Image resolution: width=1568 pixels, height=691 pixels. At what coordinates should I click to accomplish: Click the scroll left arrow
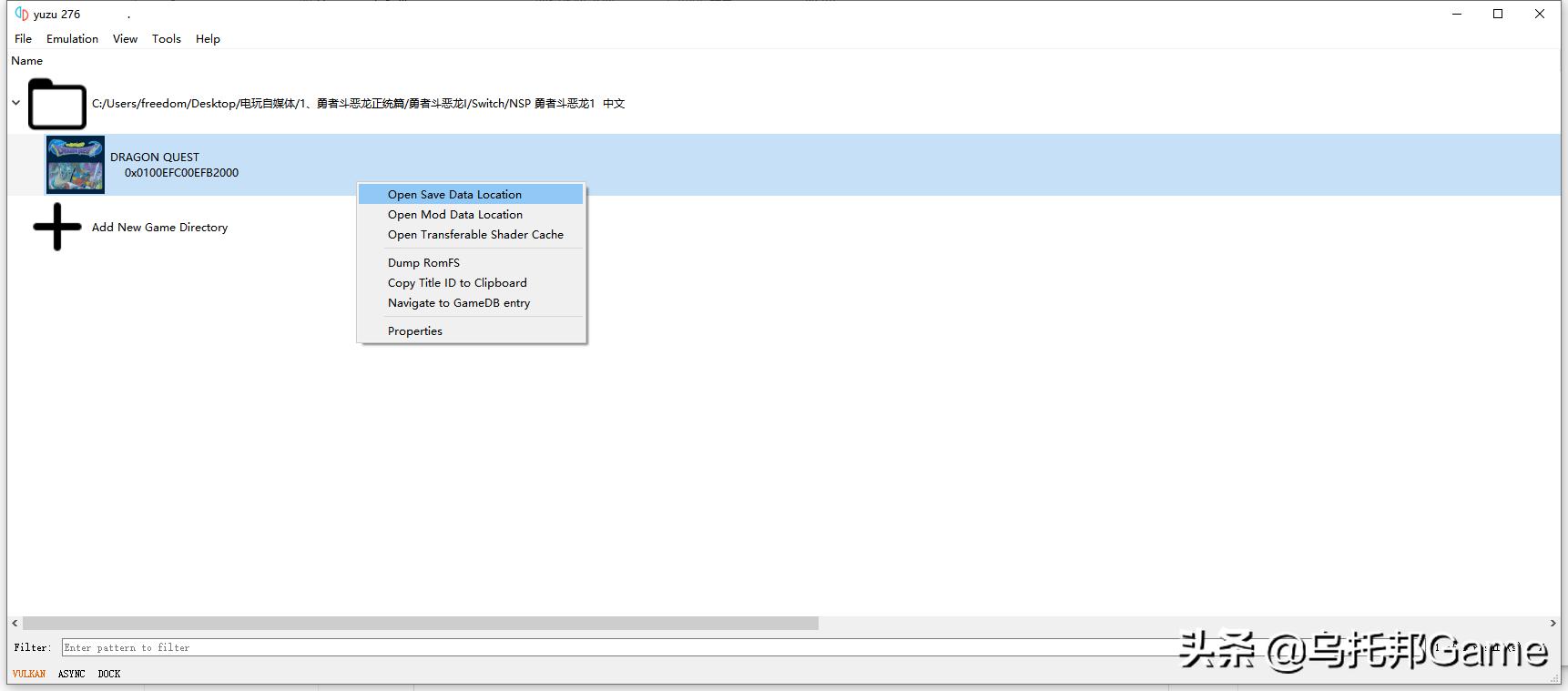(x=15, y=624)
